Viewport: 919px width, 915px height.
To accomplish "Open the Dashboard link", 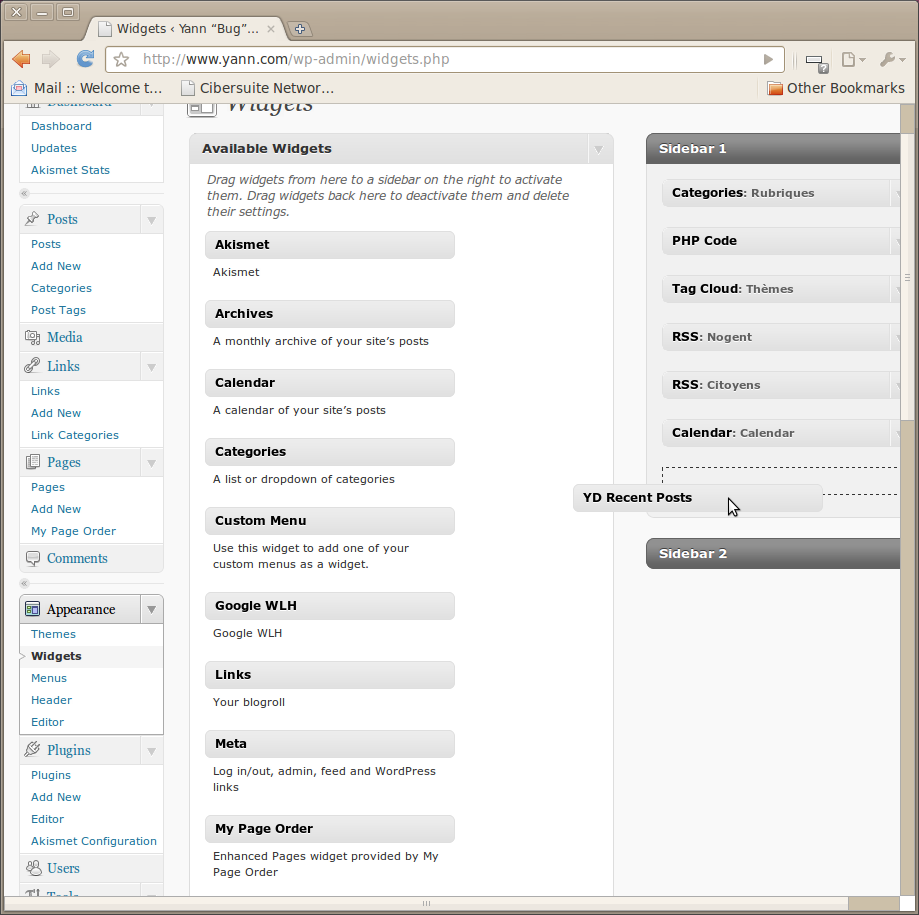I will tap(61, 126).
